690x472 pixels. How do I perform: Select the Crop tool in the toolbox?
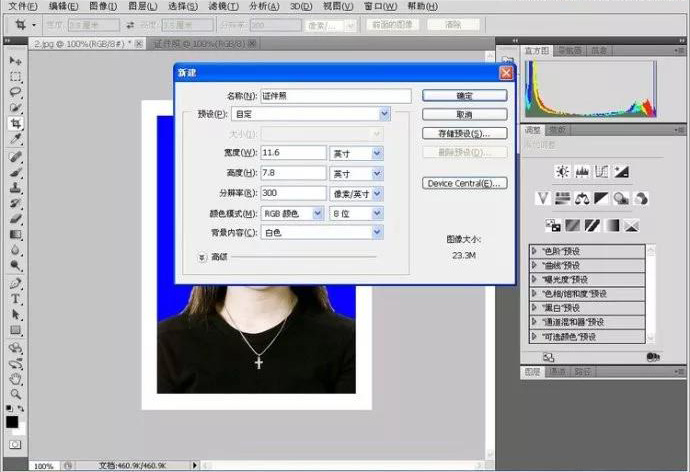coord(15,123)
